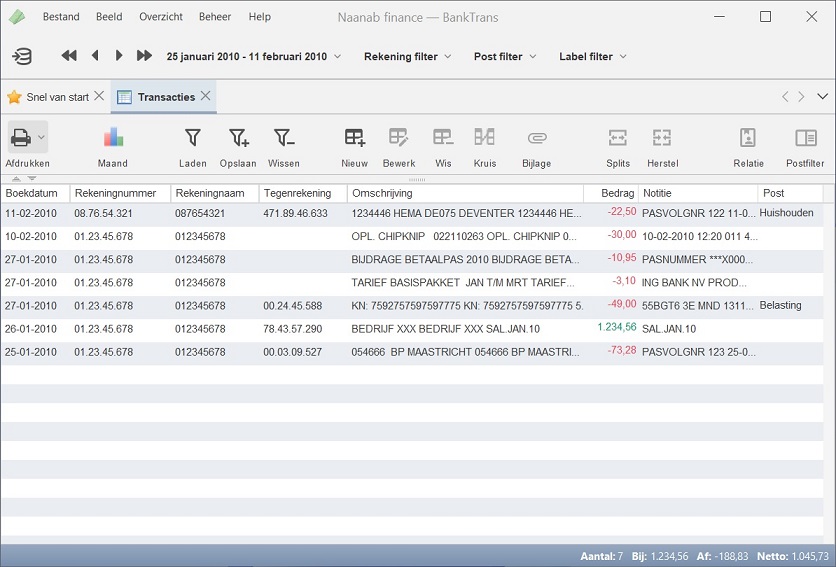Screen dimensions: 836x567
Task: Open the Postfilter panel icon
Action: (805, 138)
